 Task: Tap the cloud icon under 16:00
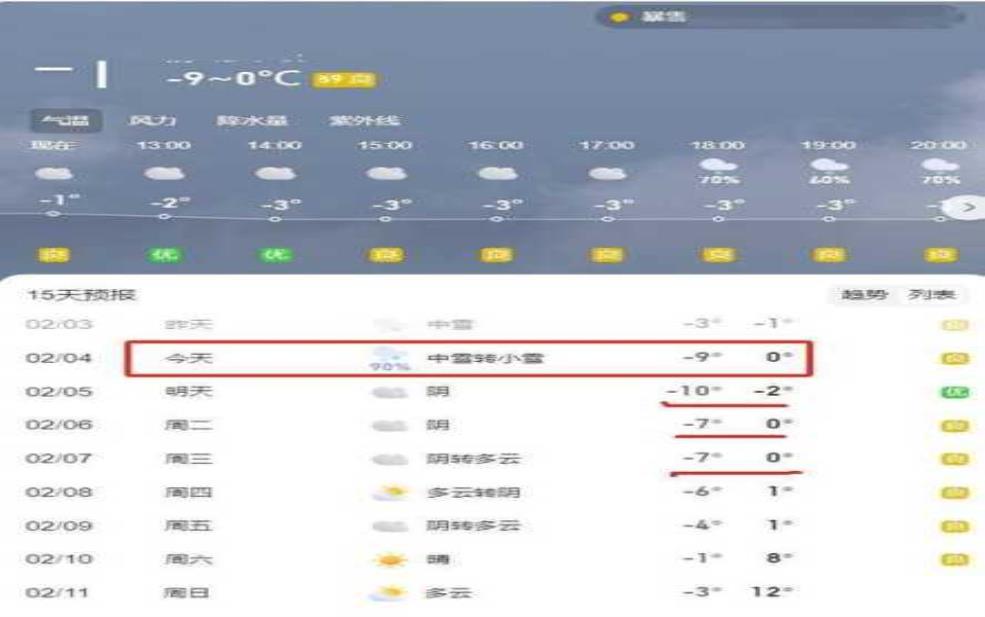pos(497,173)
